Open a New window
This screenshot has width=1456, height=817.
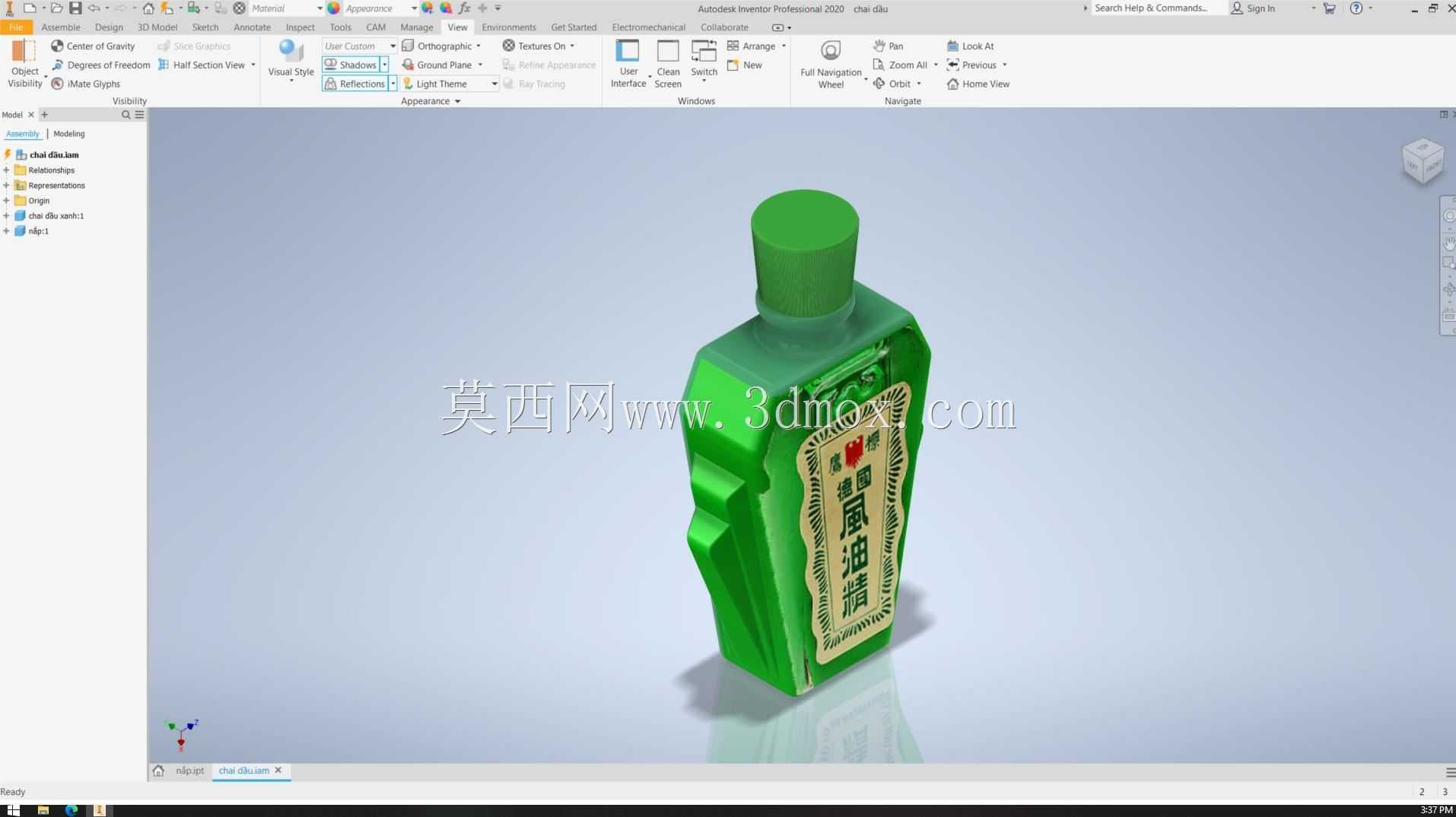pos(745,65)
